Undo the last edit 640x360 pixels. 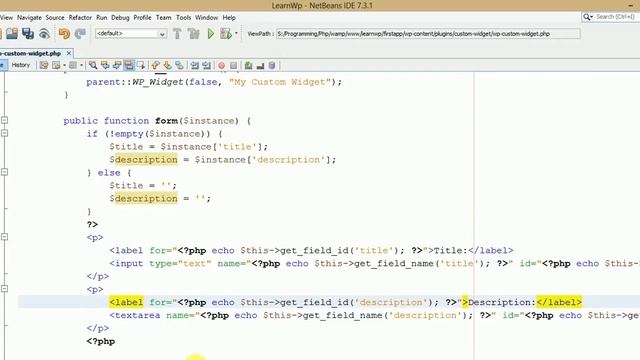click(64, 33)
